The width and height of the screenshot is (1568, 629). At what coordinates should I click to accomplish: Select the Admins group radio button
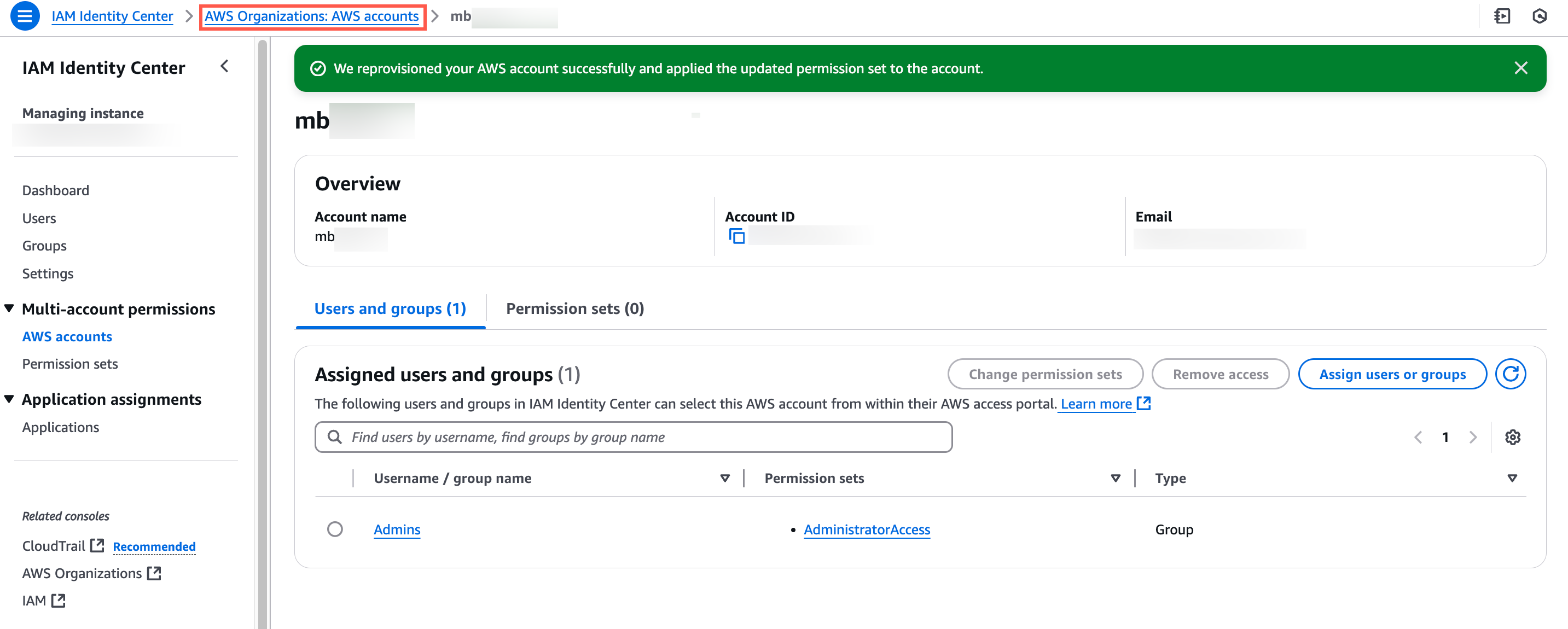[335, 529]
